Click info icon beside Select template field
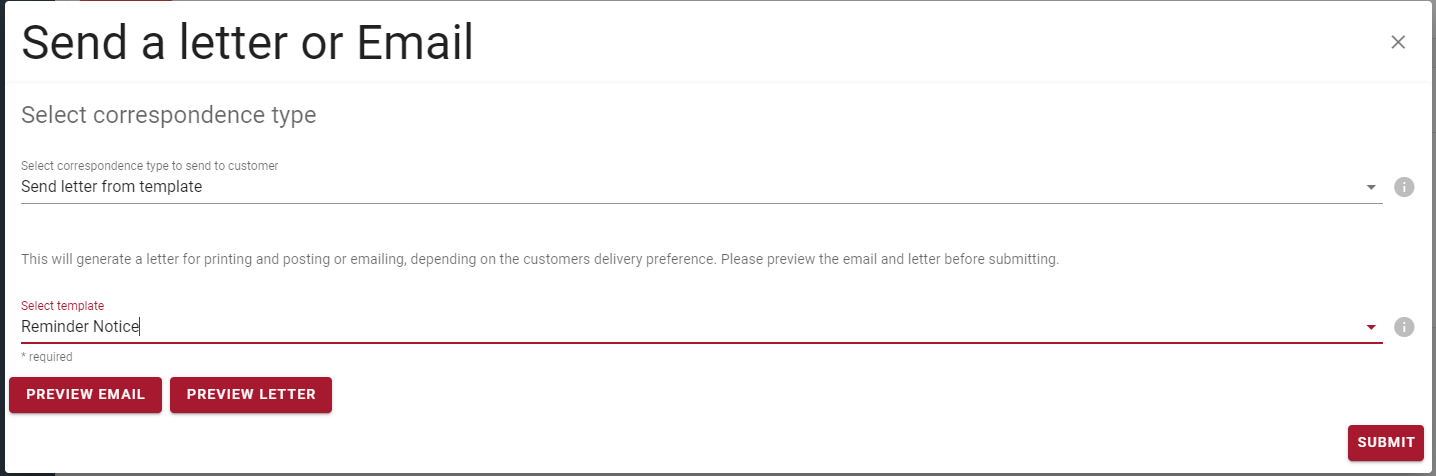 tap(1404, 327)
